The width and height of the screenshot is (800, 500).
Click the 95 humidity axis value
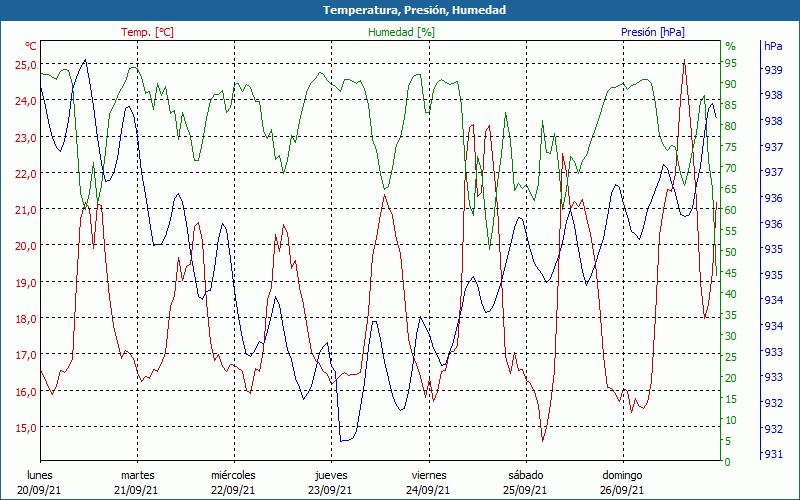pos(731,63)
